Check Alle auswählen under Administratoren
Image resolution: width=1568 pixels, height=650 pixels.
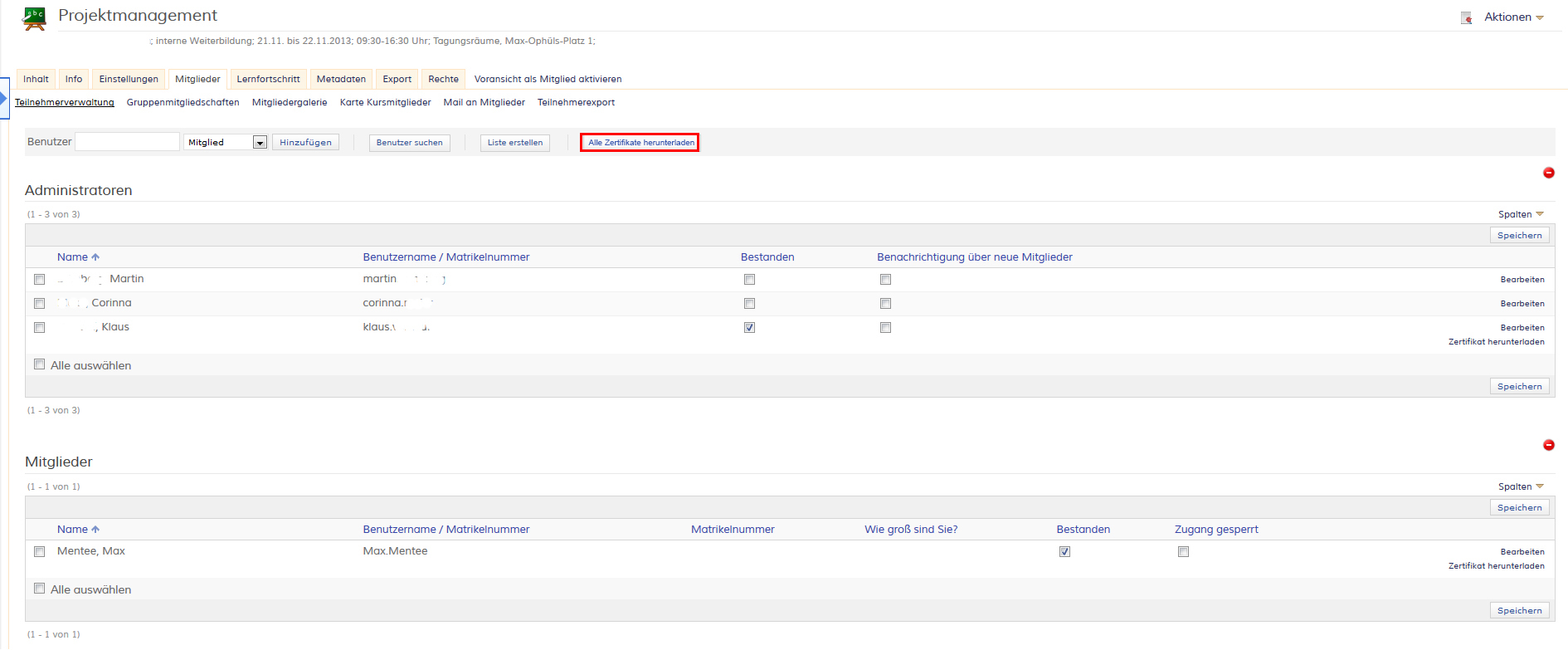[39, 364]
